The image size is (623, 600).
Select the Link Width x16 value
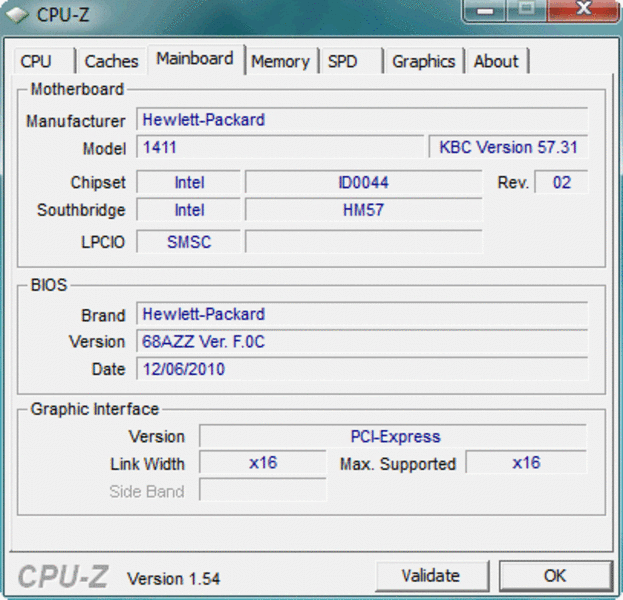point(263,463)
